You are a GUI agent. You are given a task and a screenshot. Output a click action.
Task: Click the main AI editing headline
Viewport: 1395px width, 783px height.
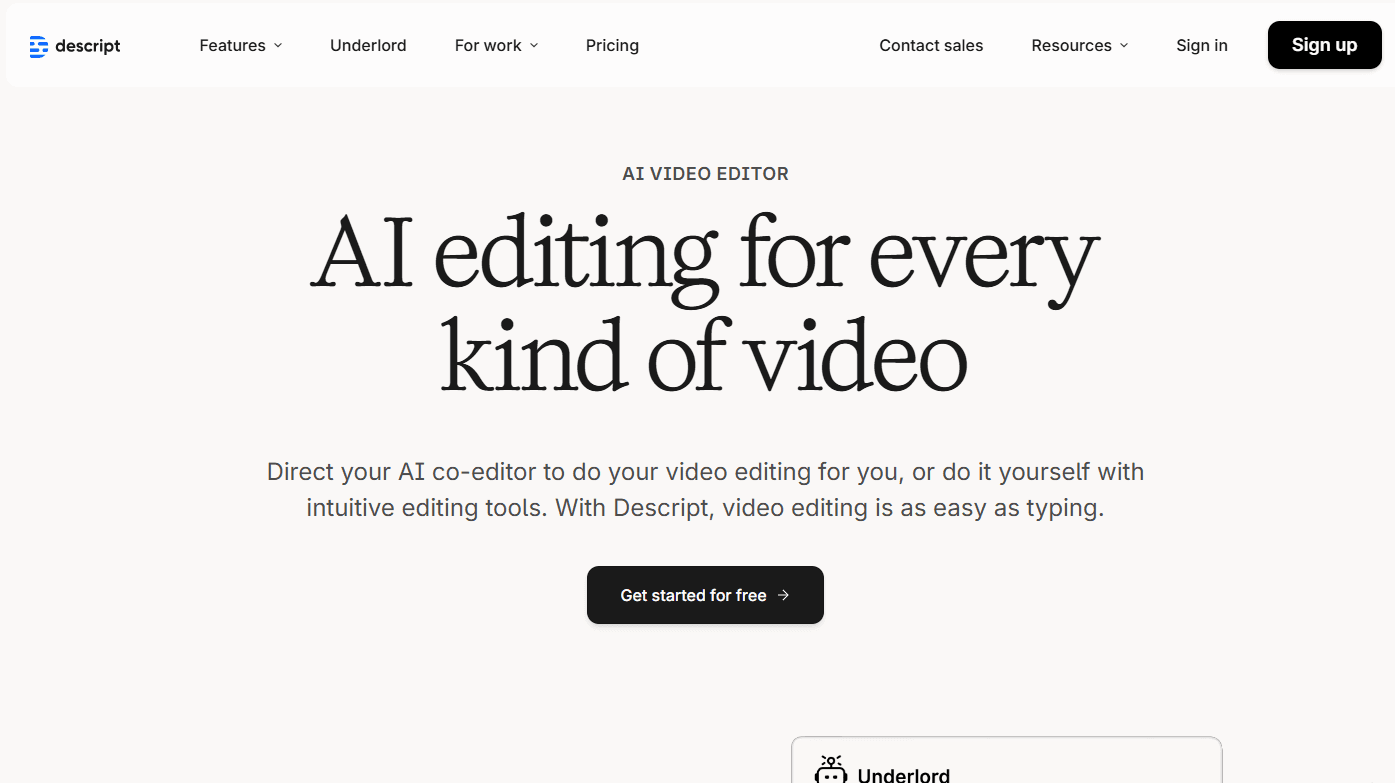tap(705, 300)
